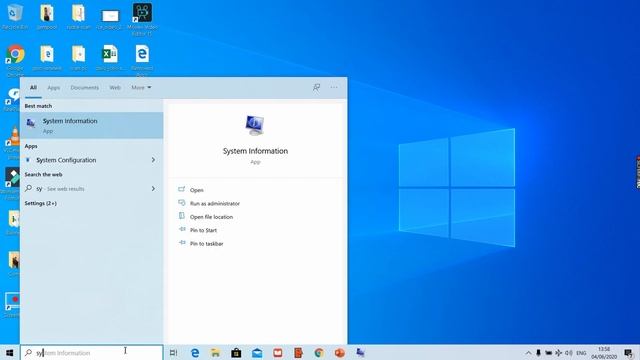Screen dimensions: 640x360
Task: Click the taskbar clock and date
Action: (604, 353)
